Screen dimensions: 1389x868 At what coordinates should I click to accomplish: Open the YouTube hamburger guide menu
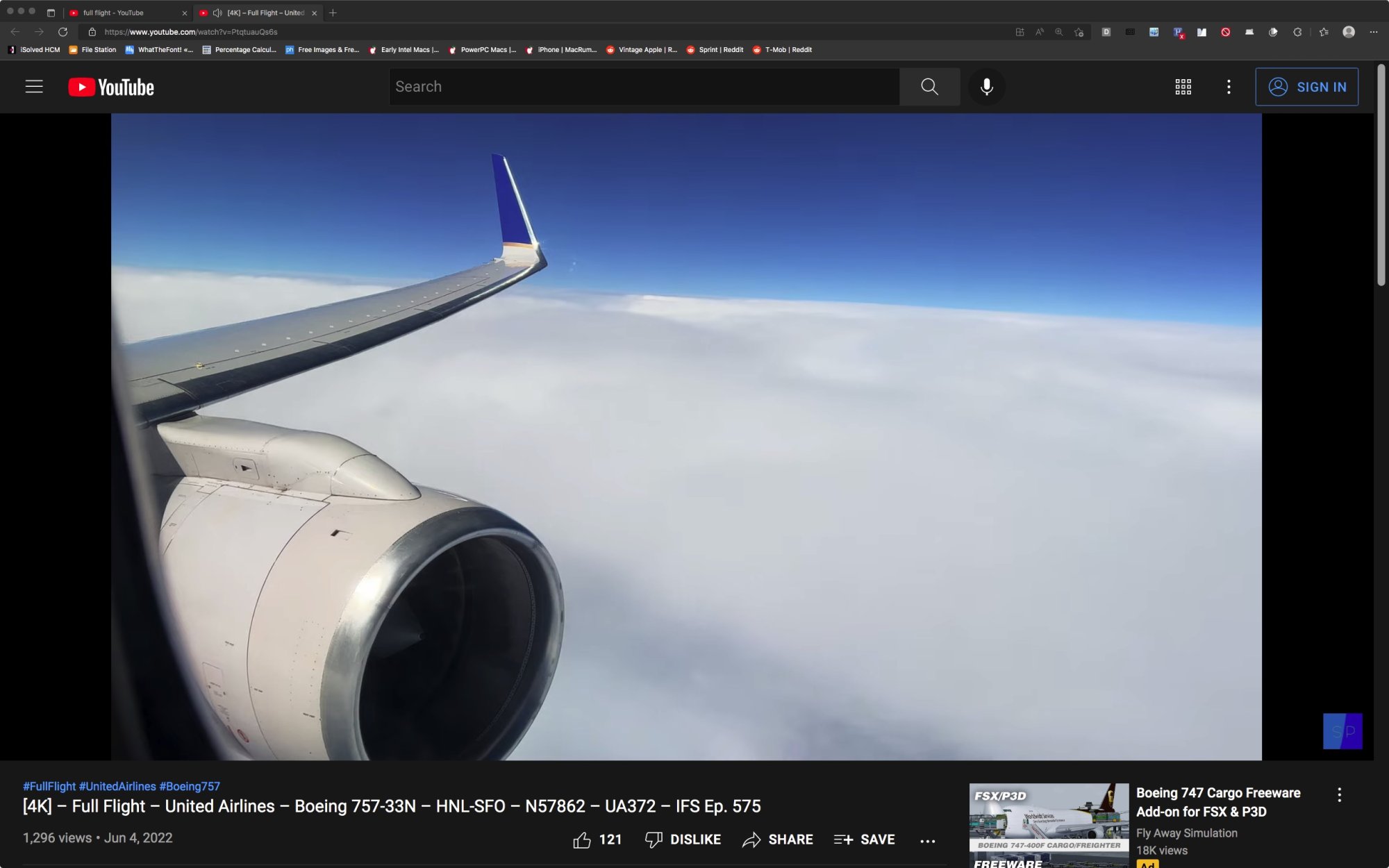(x=34, y=87)
